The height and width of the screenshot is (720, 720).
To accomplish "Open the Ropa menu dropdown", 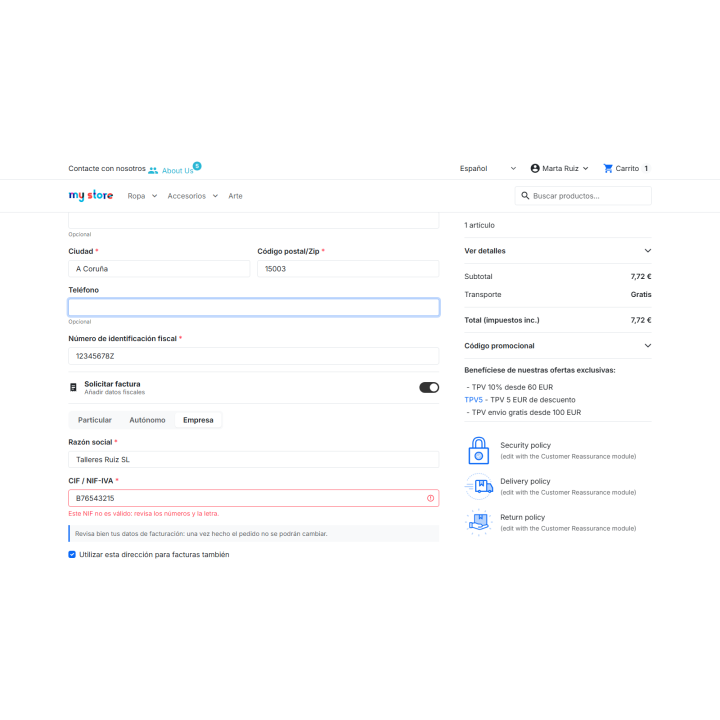I will pos(142,196).
